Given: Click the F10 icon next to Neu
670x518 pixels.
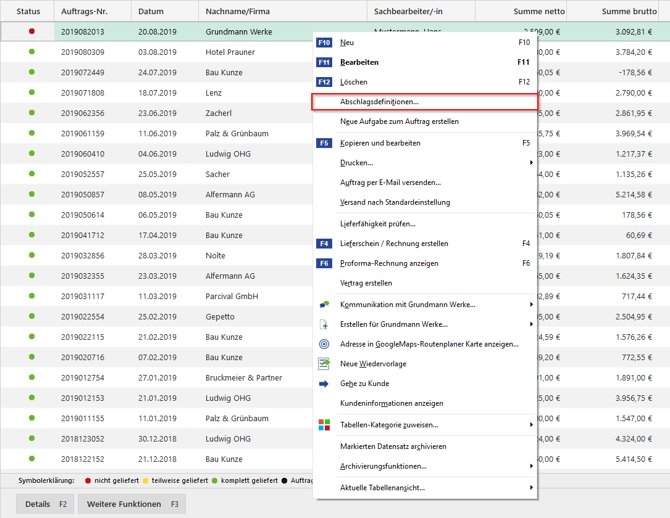Looking at the screenshot, I should (x=324, y=42).
